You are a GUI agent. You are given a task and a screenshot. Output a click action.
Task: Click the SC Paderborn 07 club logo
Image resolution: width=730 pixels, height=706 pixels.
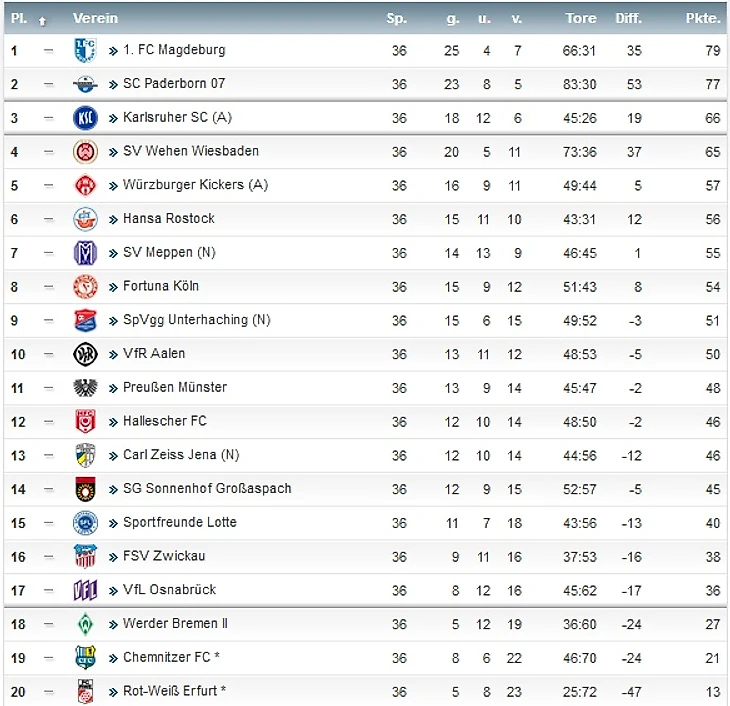[85, 84]
